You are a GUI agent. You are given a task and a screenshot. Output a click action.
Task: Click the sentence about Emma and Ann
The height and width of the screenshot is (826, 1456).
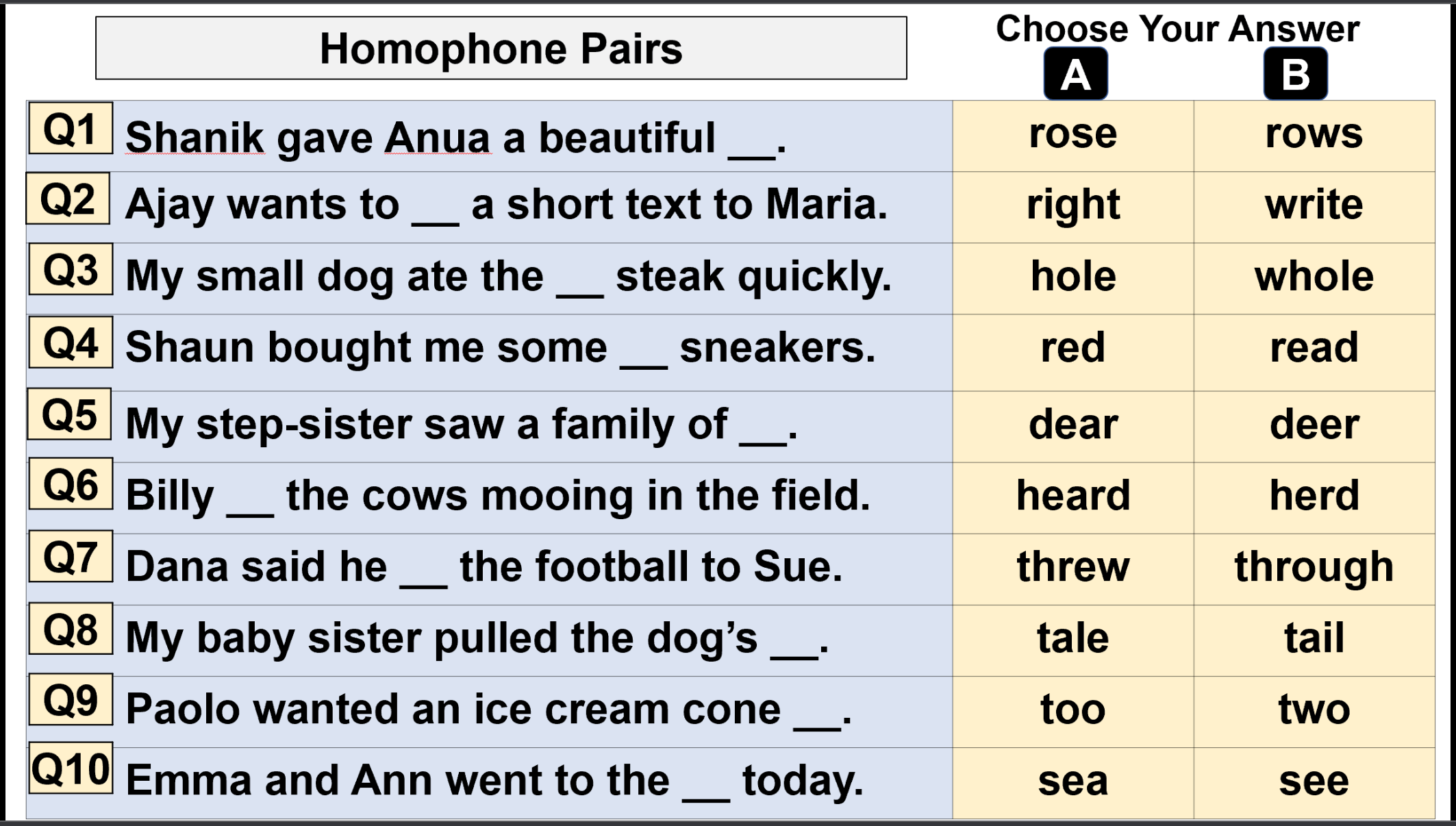point(494,781)
